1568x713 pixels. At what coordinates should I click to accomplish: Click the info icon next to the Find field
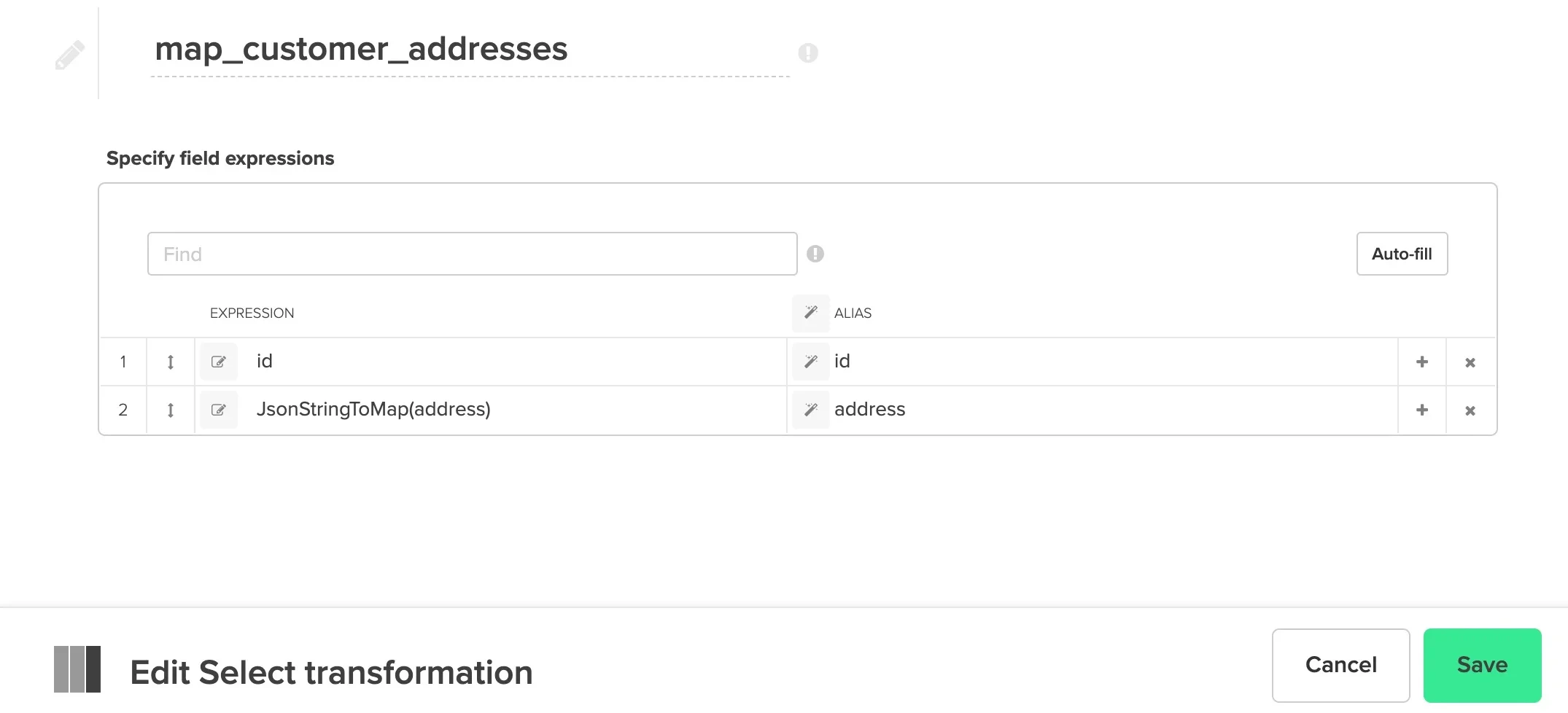[816, 254]
